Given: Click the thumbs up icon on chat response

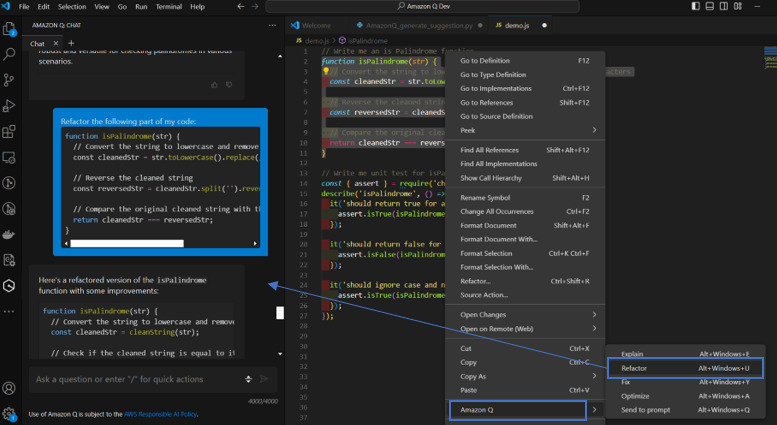Looking at the screenshot, I should point(214,85).
